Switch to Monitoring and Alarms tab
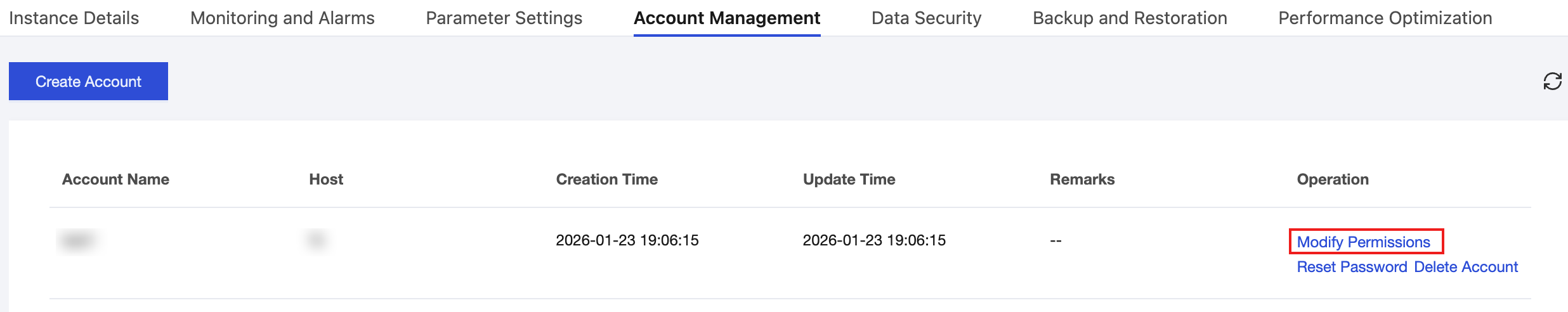 (282, 18)
